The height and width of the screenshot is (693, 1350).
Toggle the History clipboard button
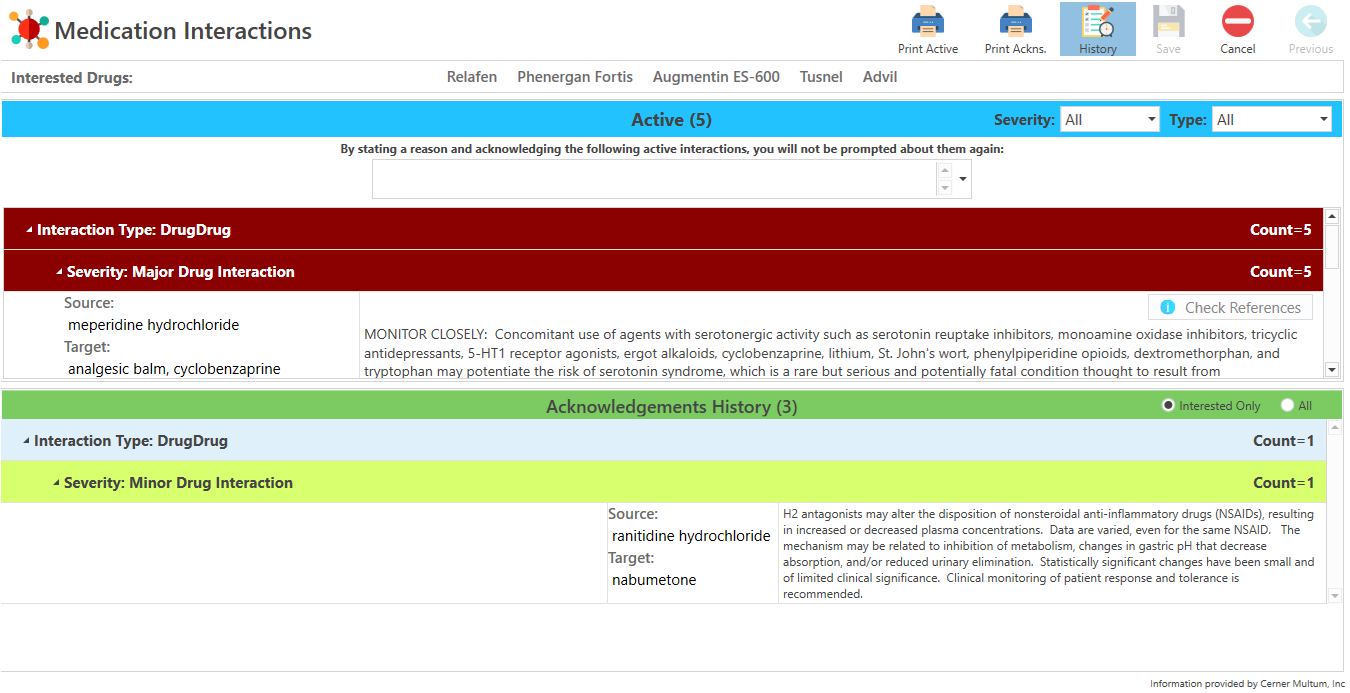[1097, 29]
